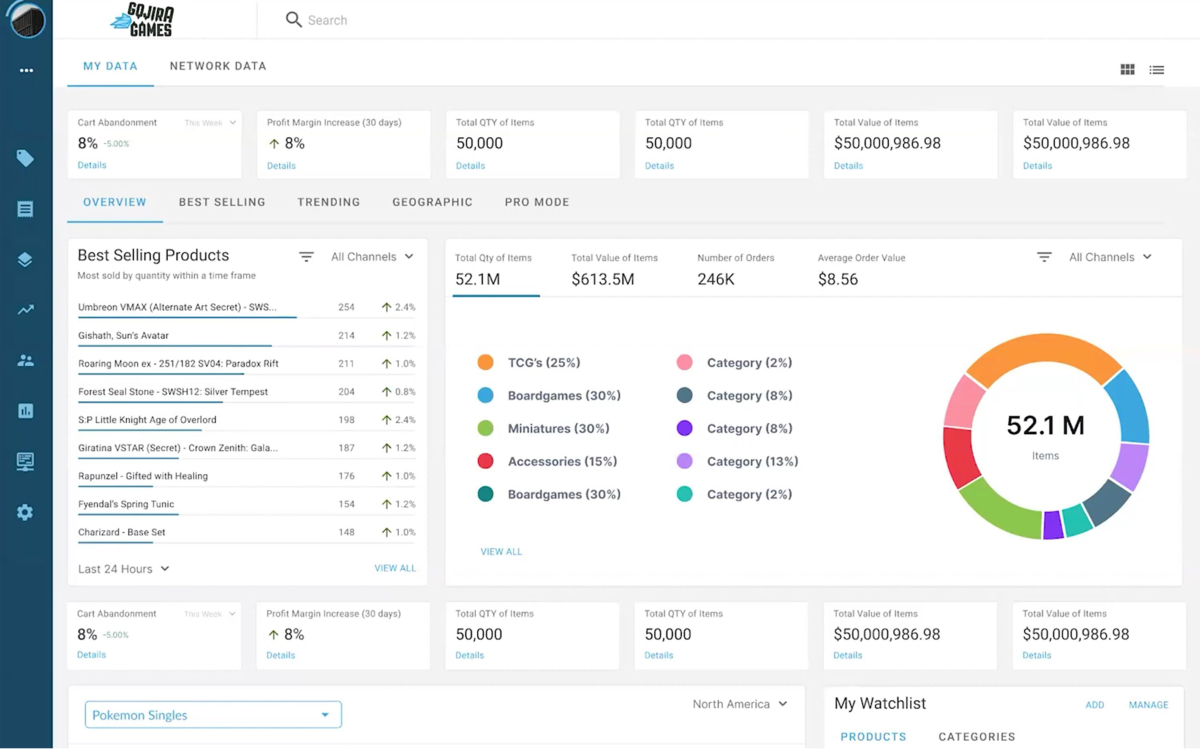This screenshot has width=1200, height=750.
Task: Select the Number of Orders 246K metric
Action: pyautogui.click(x=736, y=270)
